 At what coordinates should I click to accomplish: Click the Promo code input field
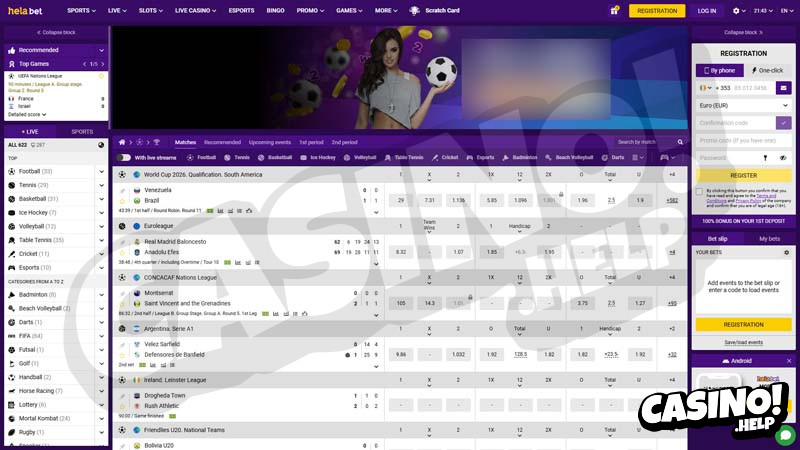[x=743, y=140]
